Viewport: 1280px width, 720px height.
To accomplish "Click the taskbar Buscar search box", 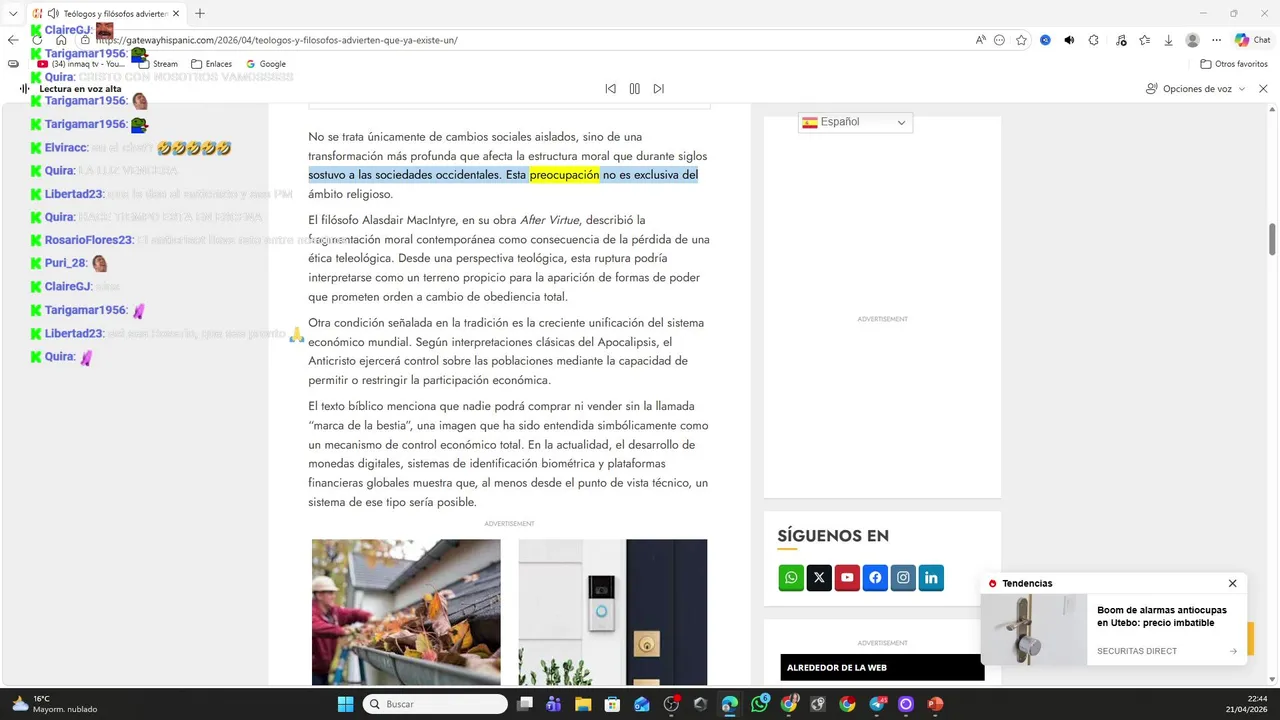I will click(435, 704).
